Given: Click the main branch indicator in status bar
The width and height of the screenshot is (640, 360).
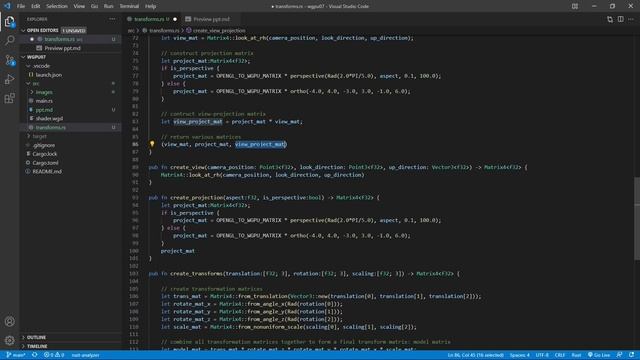Looking at the screenshot, I should [16, 355].
